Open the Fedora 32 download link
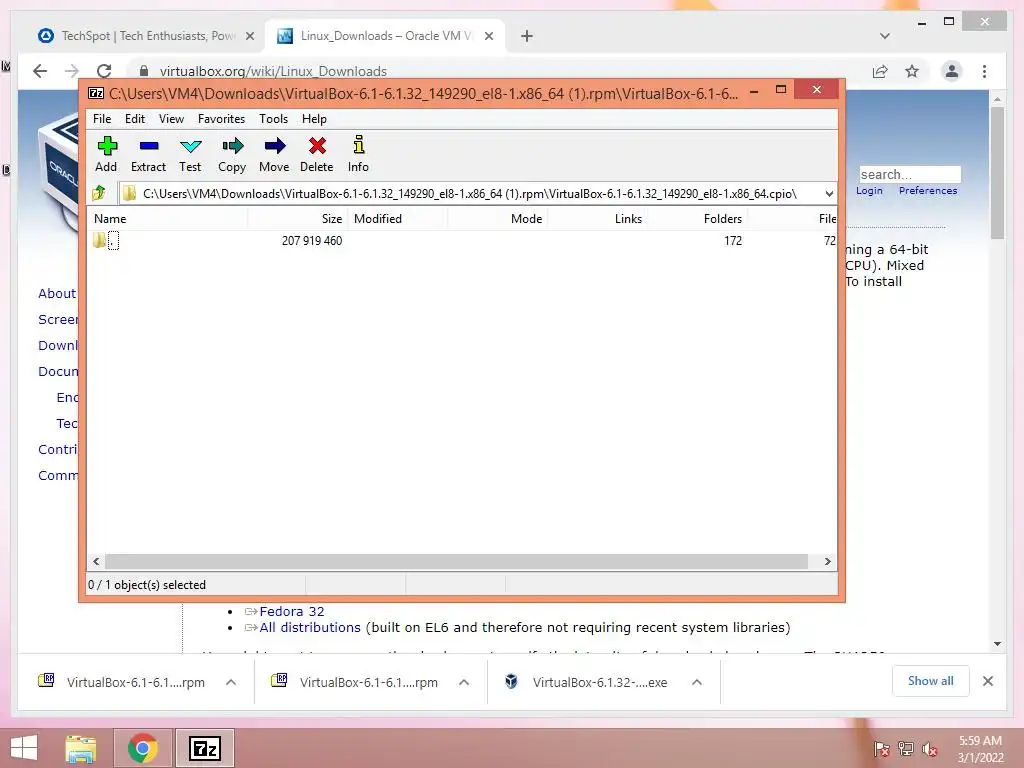Screen dimensions: 1024x768 tap(291, 611)
